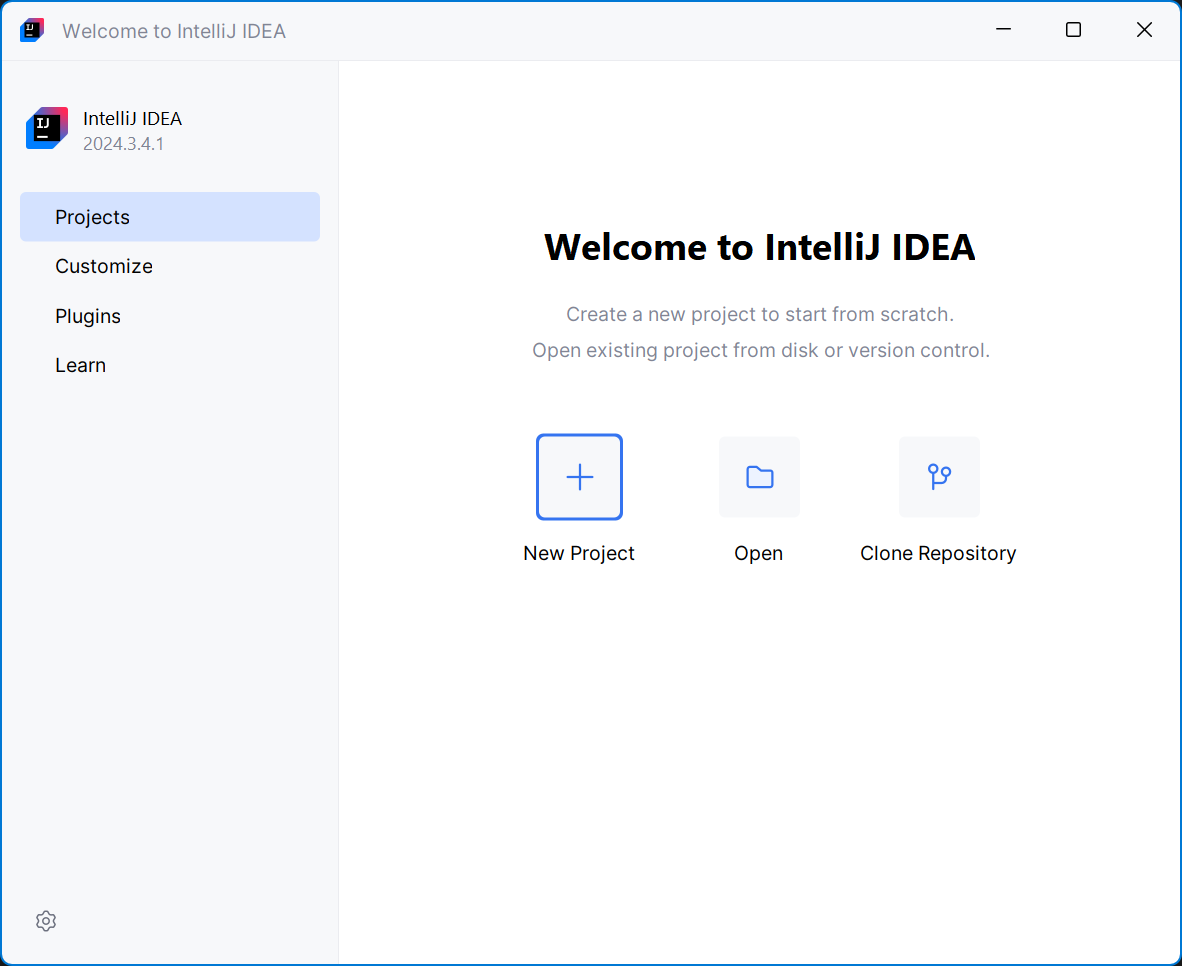Click the version number 2024.3.4.1
Viewport: 1182px width, 966px height.
[x=123, y=144]
